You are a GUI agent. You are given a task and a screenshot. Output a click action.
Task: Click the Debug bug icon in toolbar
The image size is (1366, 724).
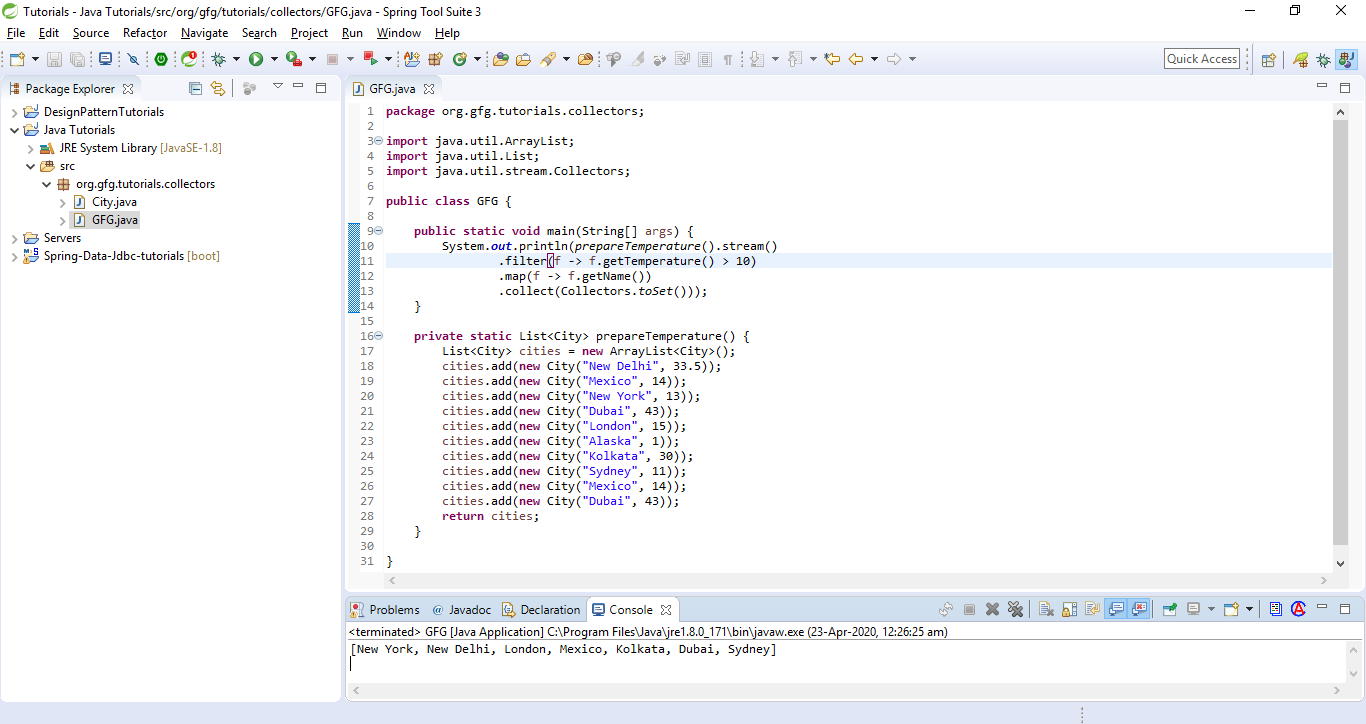point(218,60)
